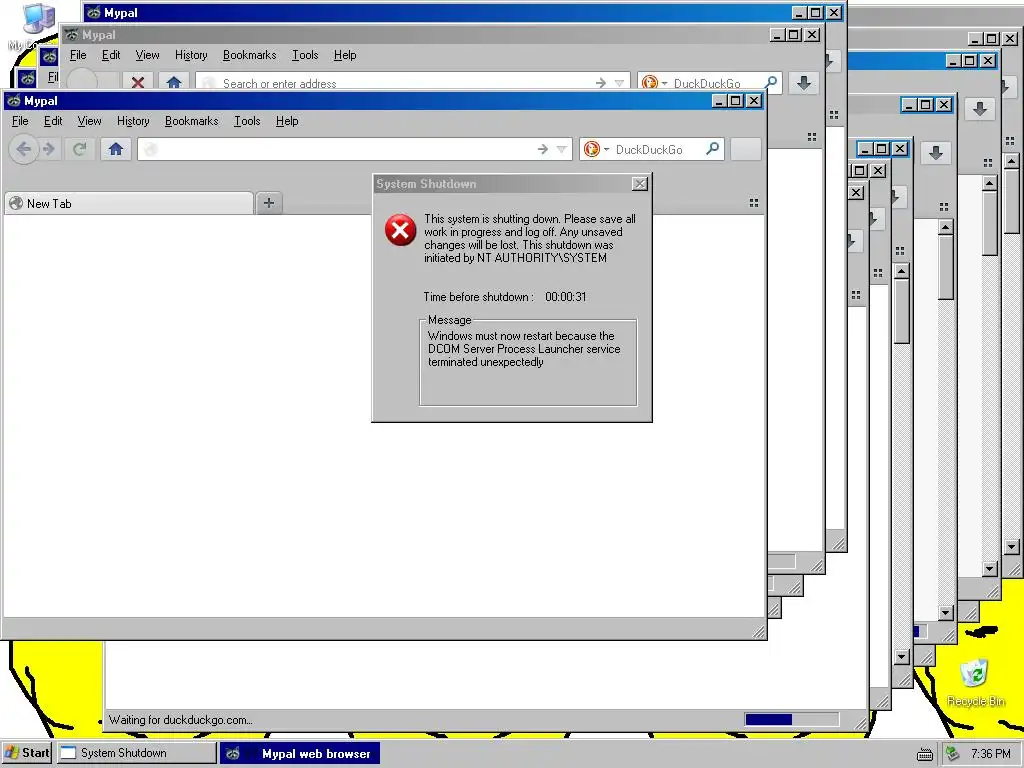
Task: Click the DCOM Server Process Launcher message text
Action: pyautogui.click(x=524, y=349)
